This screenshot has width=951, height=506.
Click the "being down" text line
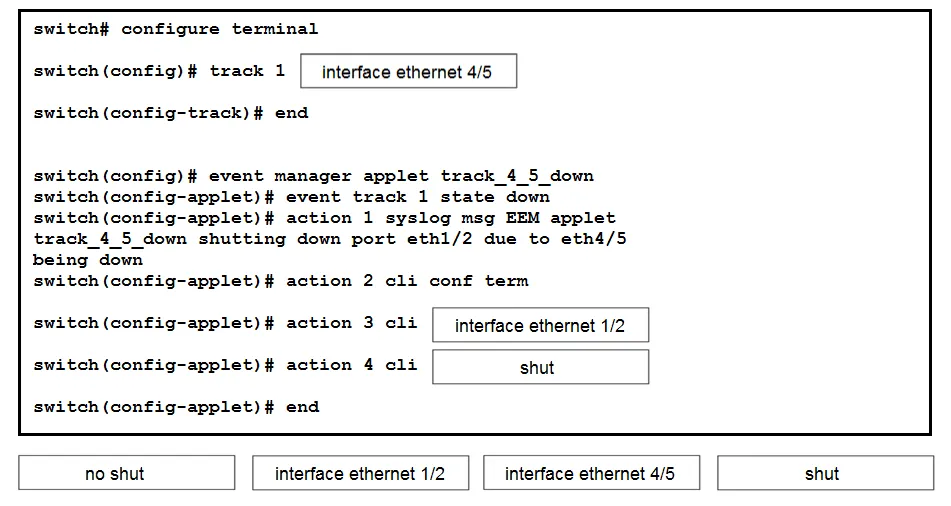click(88, 260)
